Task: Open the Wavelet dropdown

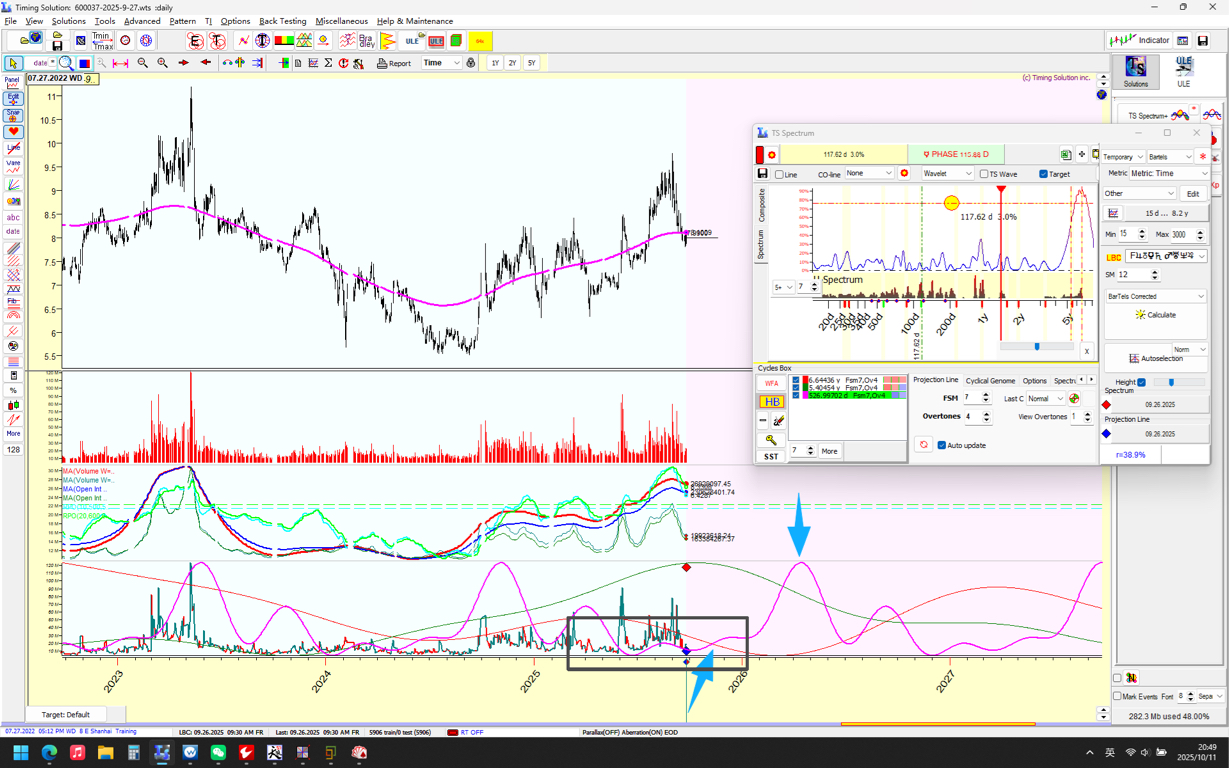Action: (x=947, y=174)
